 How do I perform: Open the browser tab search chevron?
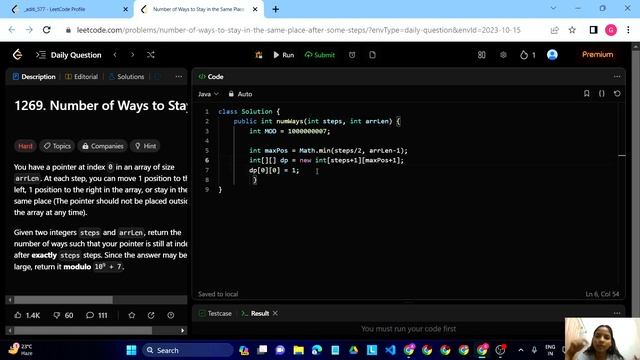553,8
